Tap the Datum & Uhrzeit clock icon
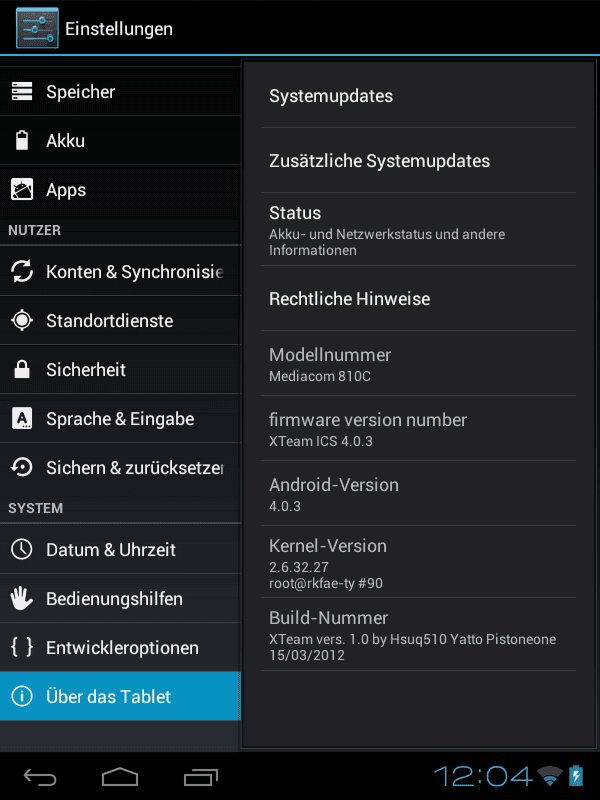600x800 pixels. pyautogui.click(x=22, y=549)
